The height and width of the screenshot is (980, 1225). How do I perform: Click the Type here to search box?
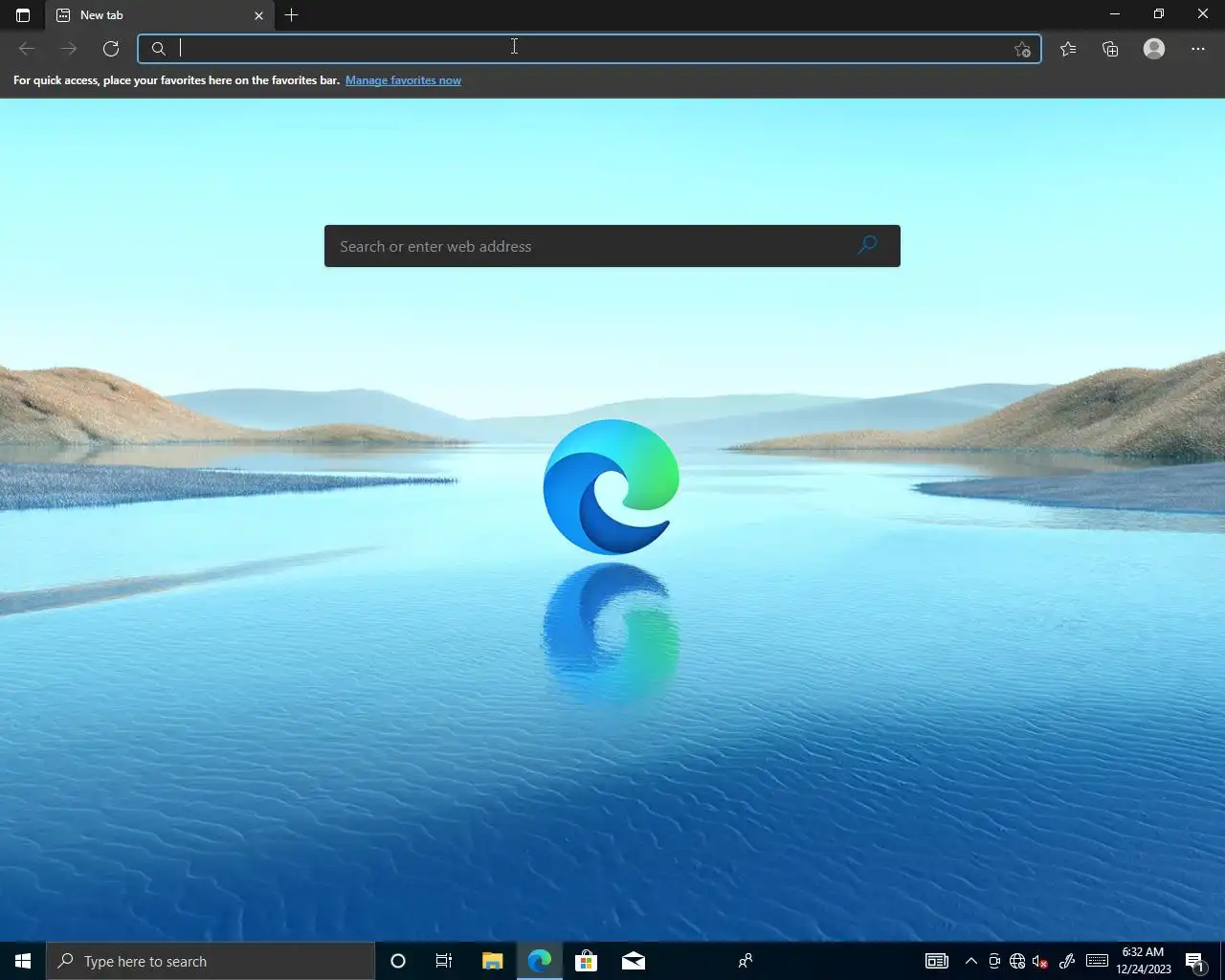point(211,961)
